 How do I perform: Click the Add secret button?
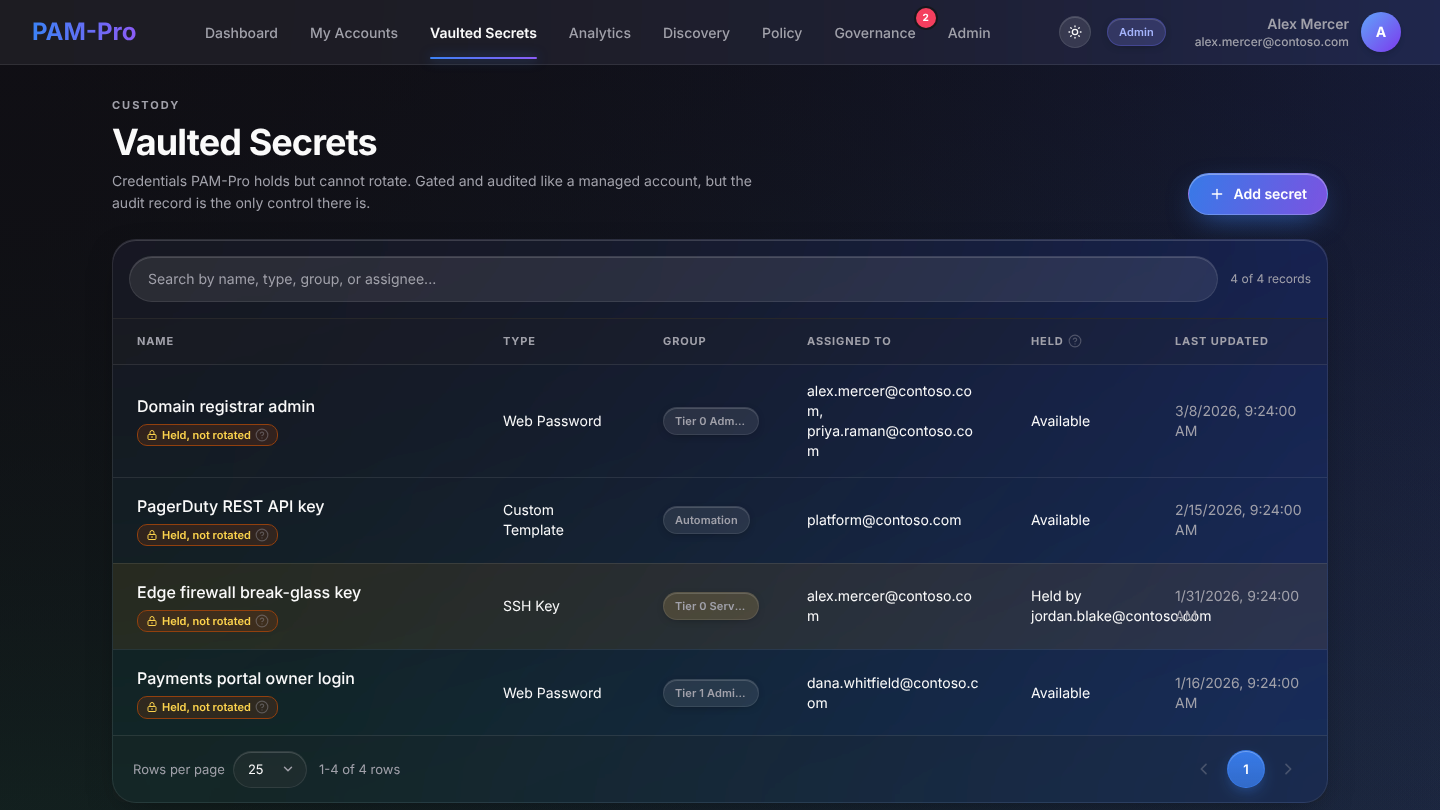(1258, 194)
